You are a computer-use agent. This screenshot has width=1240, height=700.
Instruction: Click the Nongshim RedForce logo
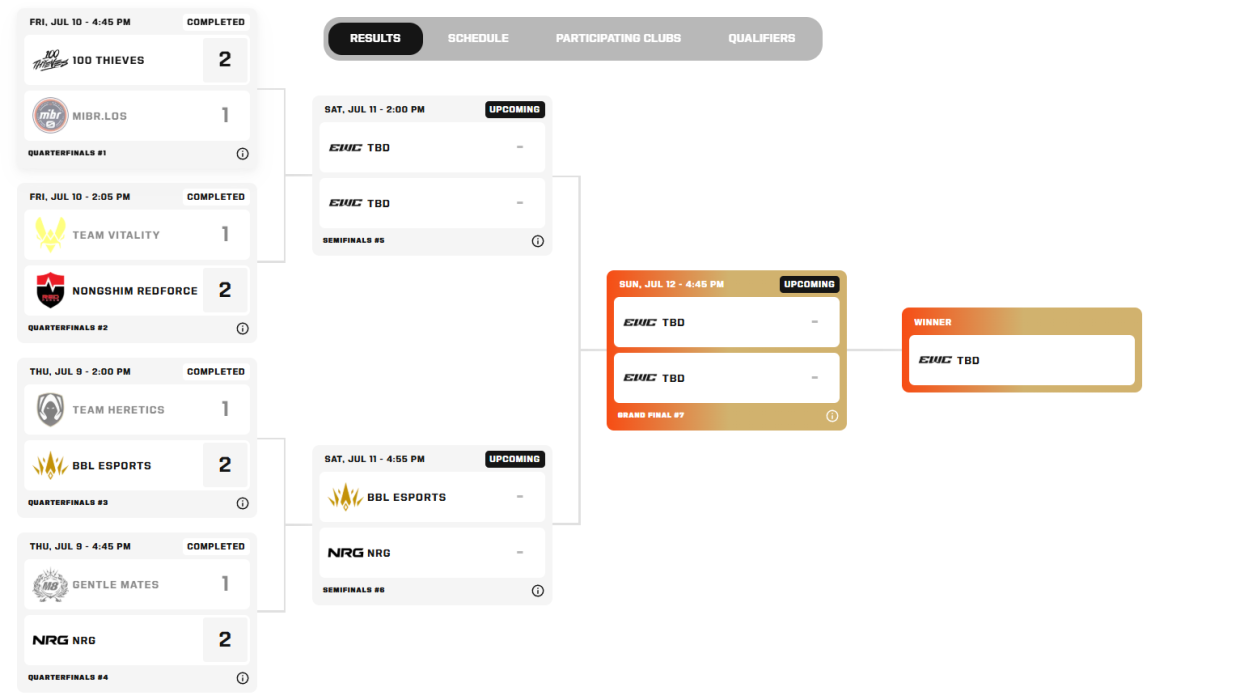50,291
